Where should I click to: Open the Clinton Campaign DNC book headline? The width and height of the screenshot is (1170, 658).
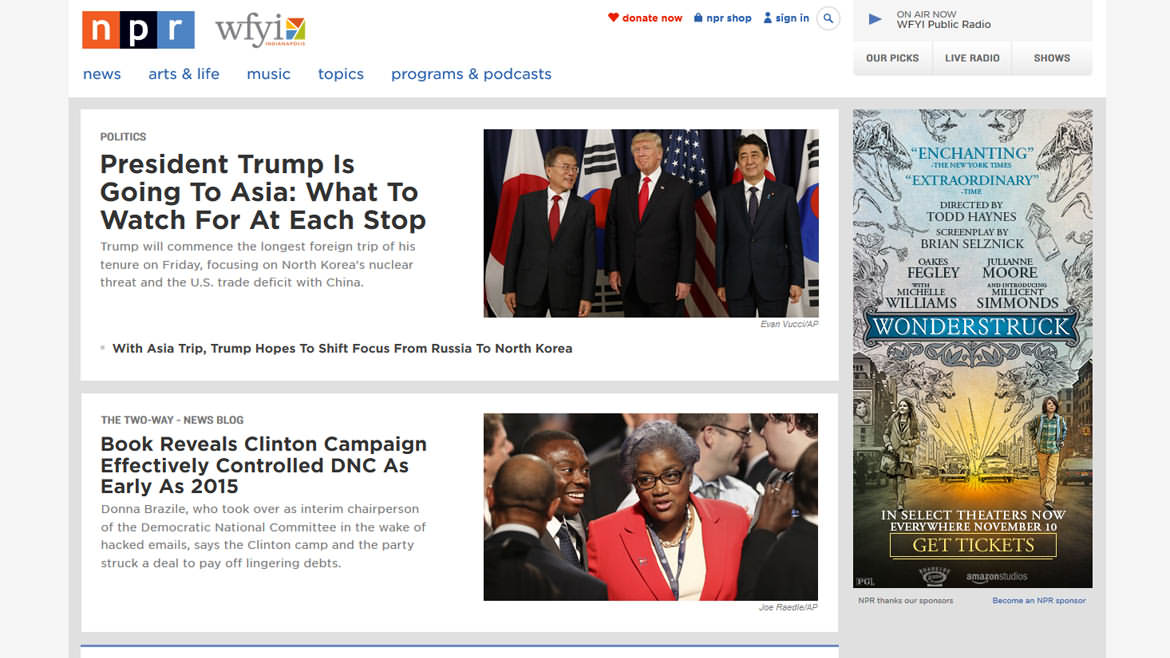click(x=263, y=465)
